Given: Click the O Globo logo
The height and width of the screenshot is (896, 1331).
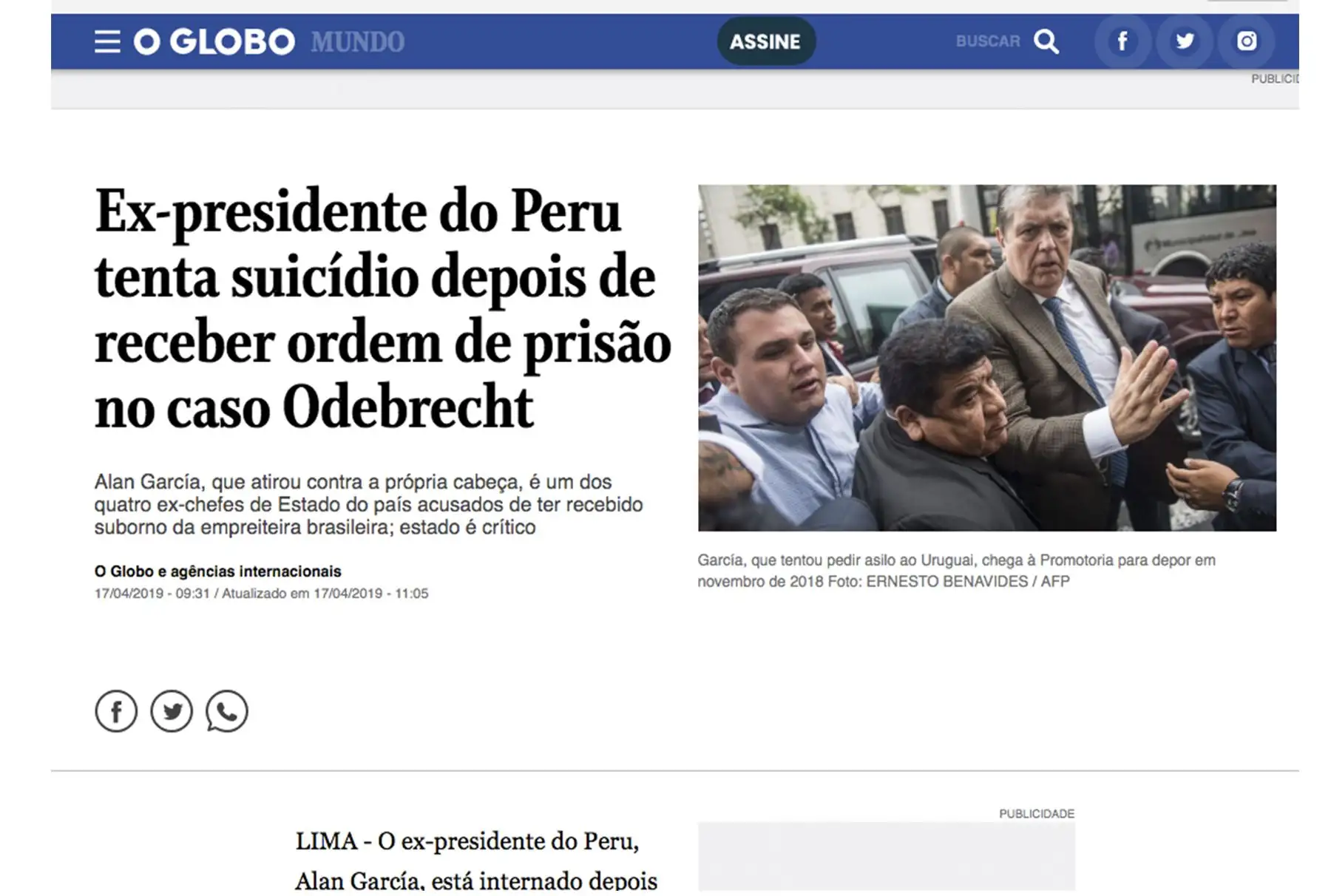Looking at the screenshot, I should coord(214,41).
